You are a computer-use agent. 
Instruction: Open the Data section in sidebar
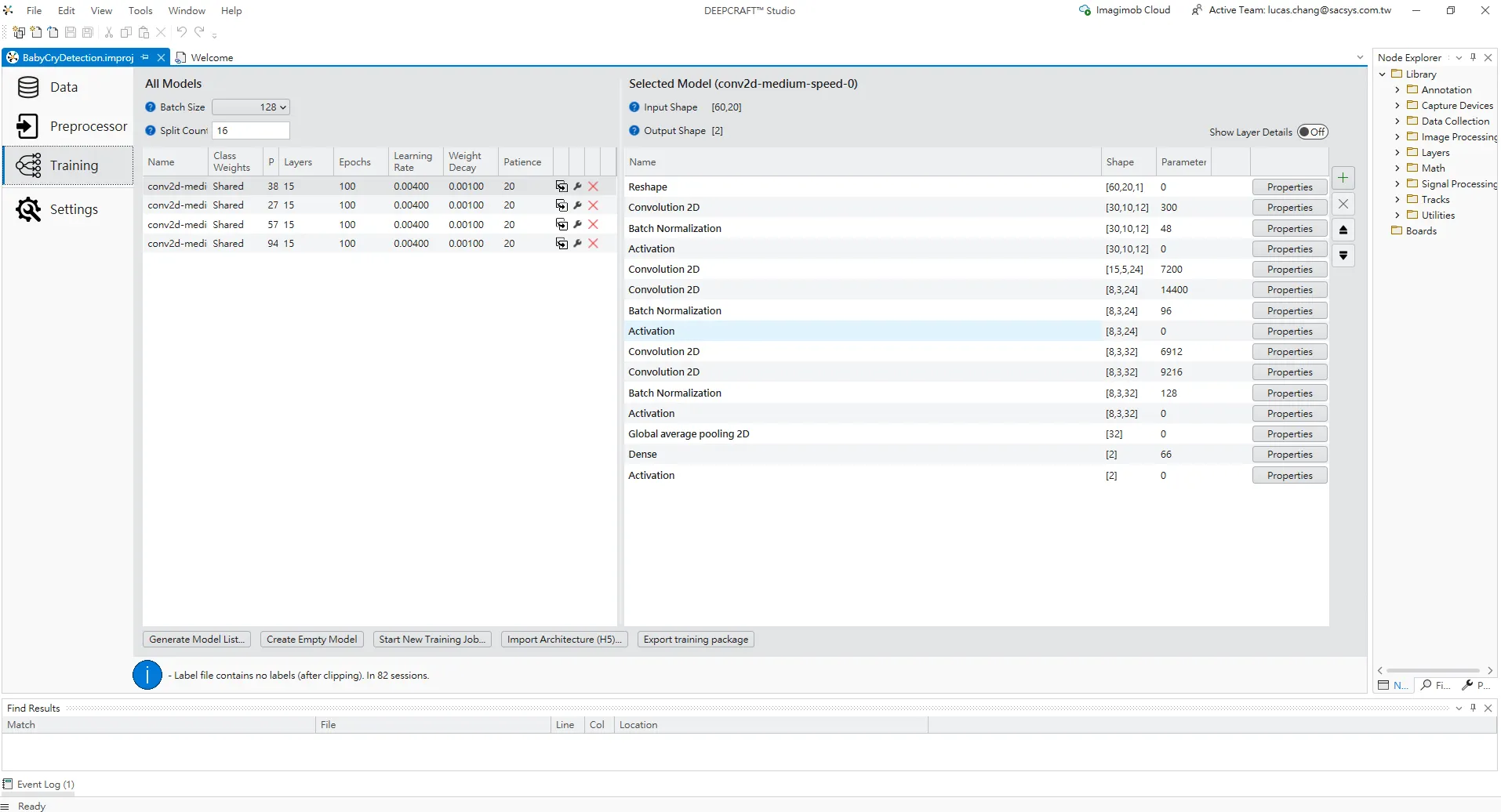pos(64,87)
